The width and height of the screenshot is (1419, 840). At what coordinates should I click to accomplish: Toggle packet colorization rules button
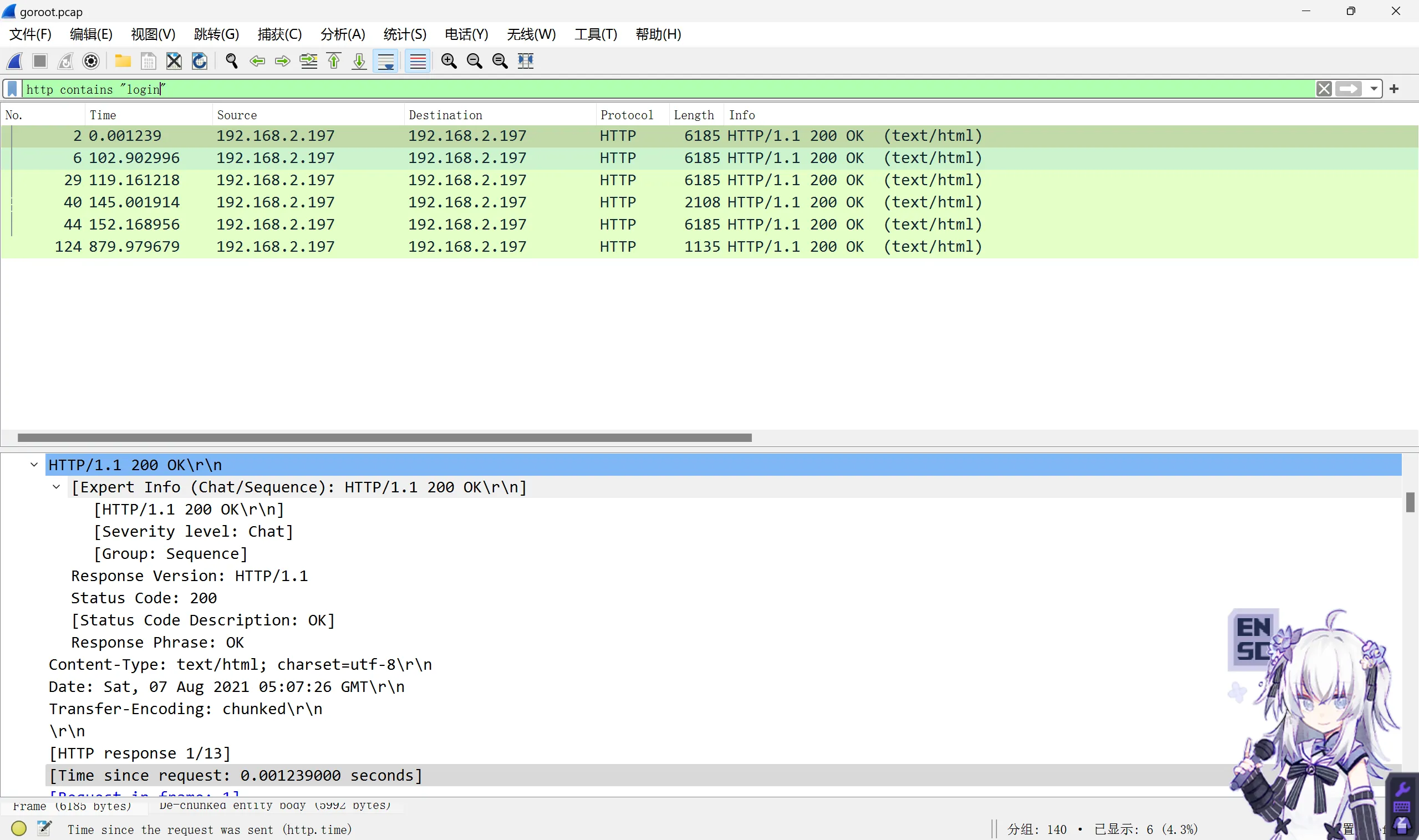418,60
